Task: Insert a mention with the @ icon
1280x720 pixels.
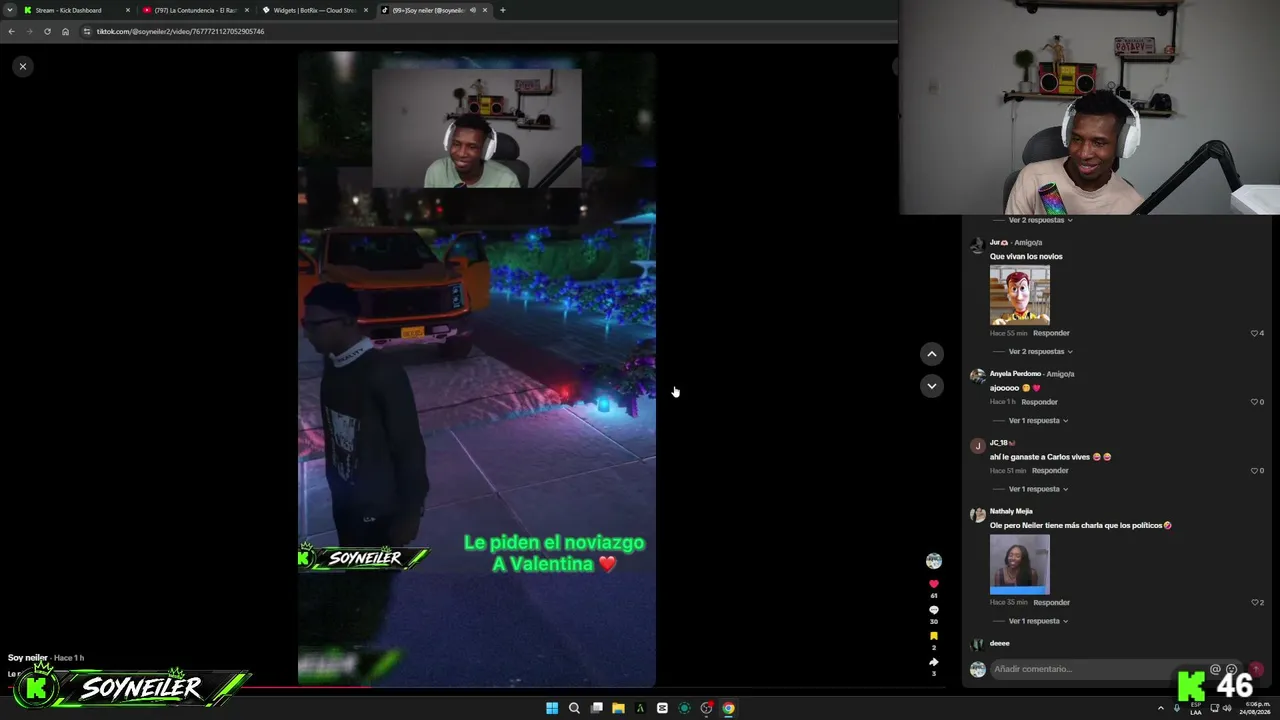Action: click(x=1215, y=669)
